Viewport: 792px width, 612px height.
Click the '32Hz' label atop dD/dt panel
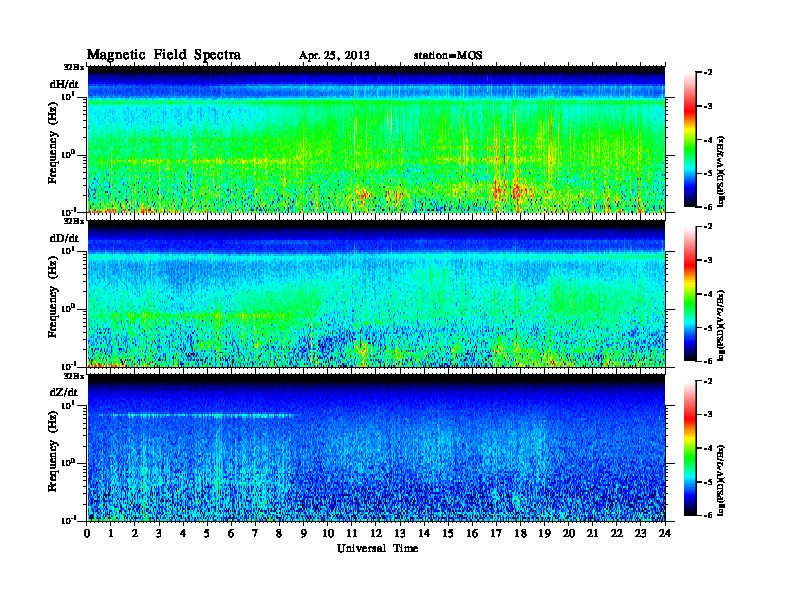[73, 221]
